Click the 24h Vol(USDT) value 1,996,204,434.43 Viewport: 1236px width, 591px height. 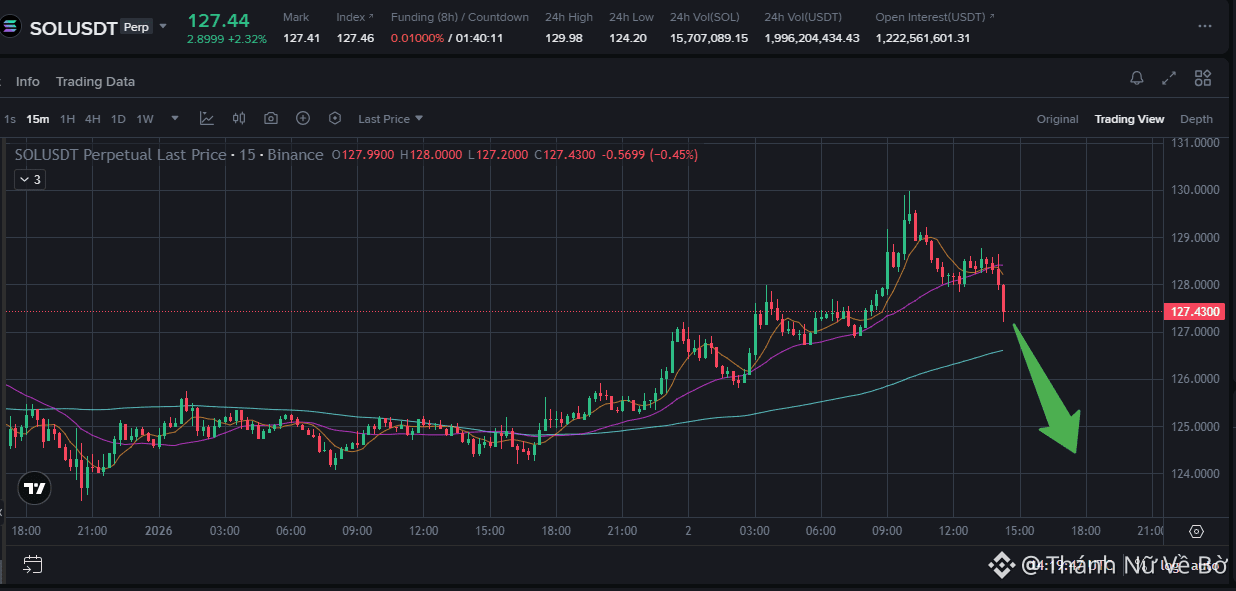click(812, 38)
